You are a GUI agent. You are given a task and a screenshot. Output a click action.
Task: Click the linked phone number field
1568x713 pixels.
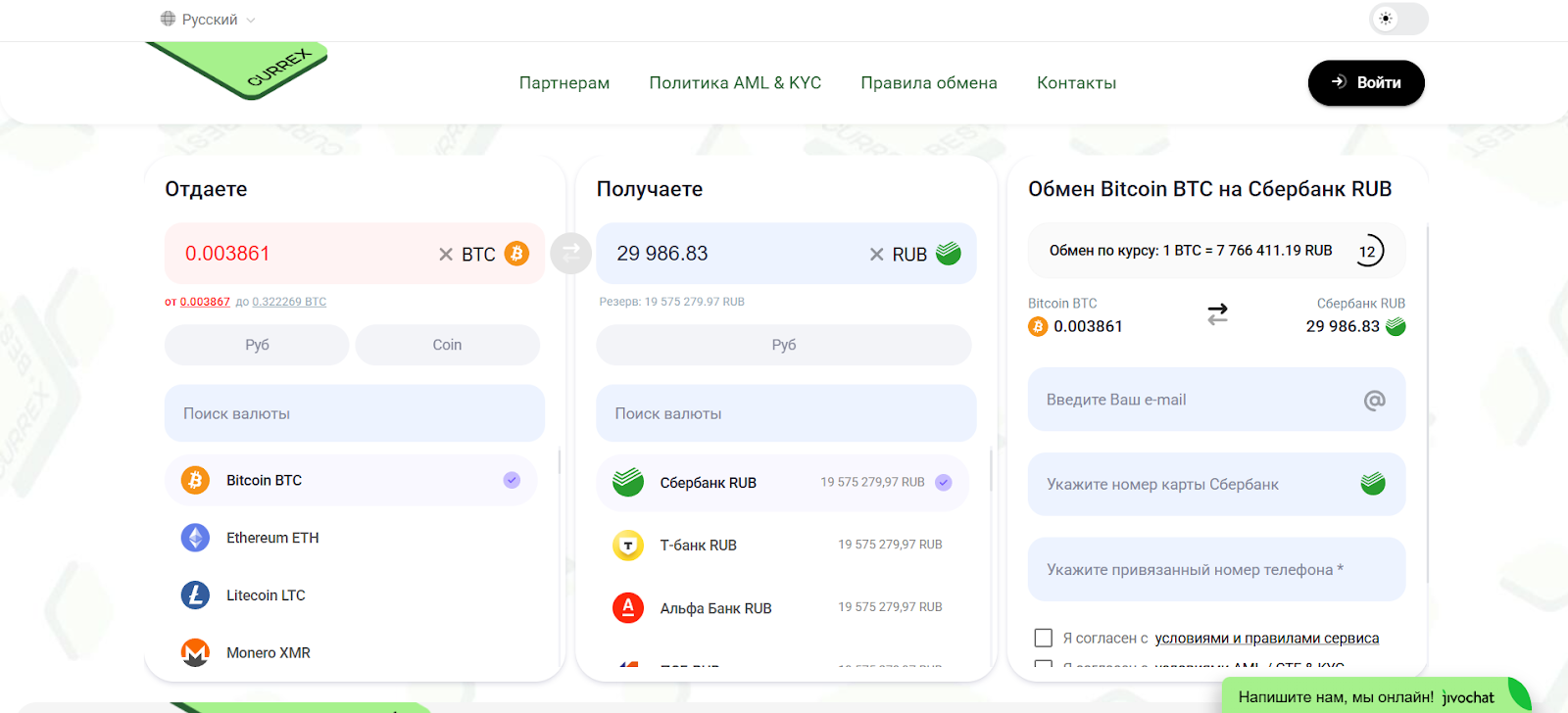[x=1216, y=569]
